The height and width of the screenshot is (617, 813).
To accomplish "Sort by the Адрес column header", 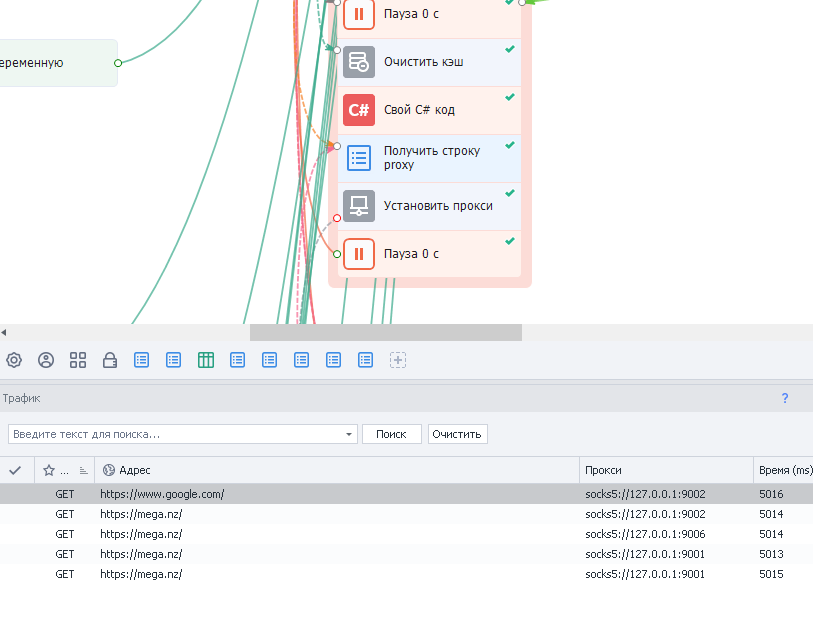I will point(337,470).
